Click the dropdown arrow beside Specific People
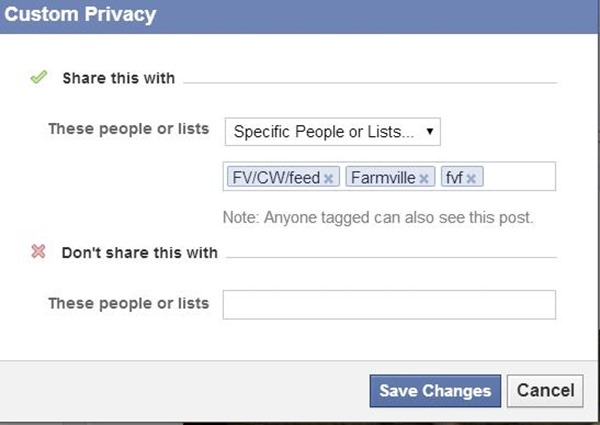 point(430,130)
